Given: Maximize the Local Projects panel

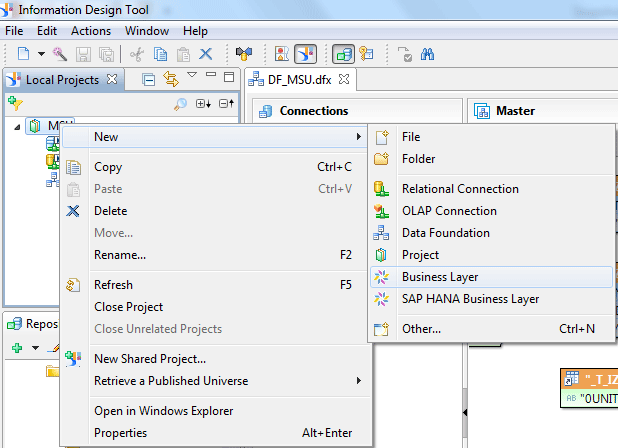Looking at the screenshot, I should [229, 77].
